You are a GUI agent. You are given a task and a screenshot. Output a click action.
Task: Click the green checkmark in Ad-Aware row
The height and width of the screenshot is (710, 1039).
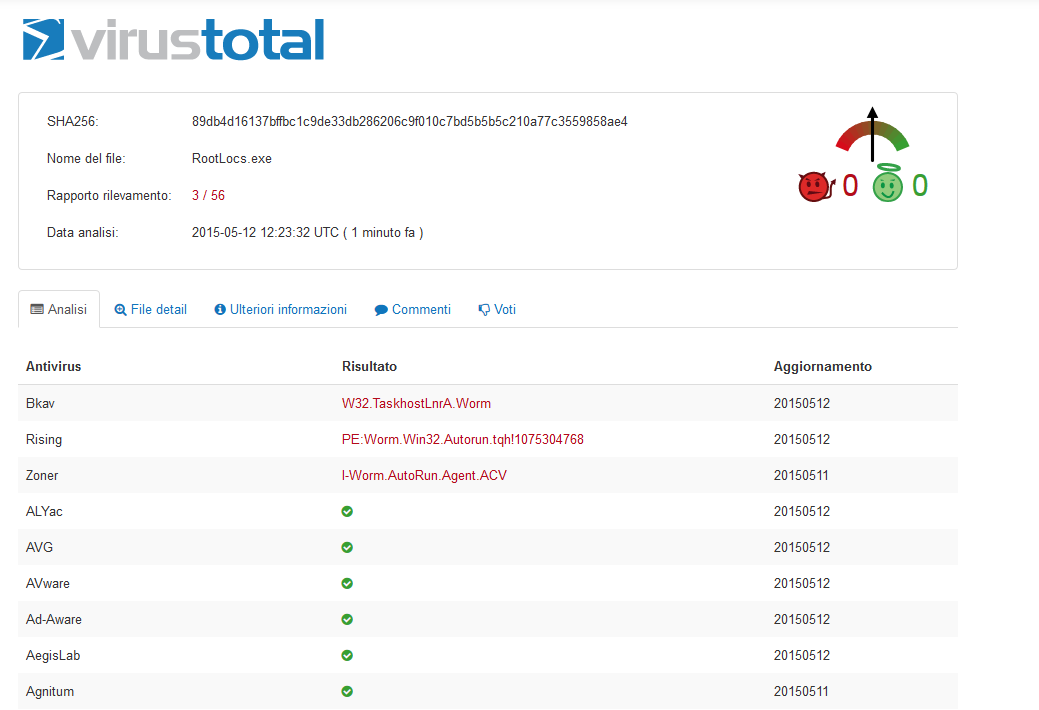coord(347,619)
